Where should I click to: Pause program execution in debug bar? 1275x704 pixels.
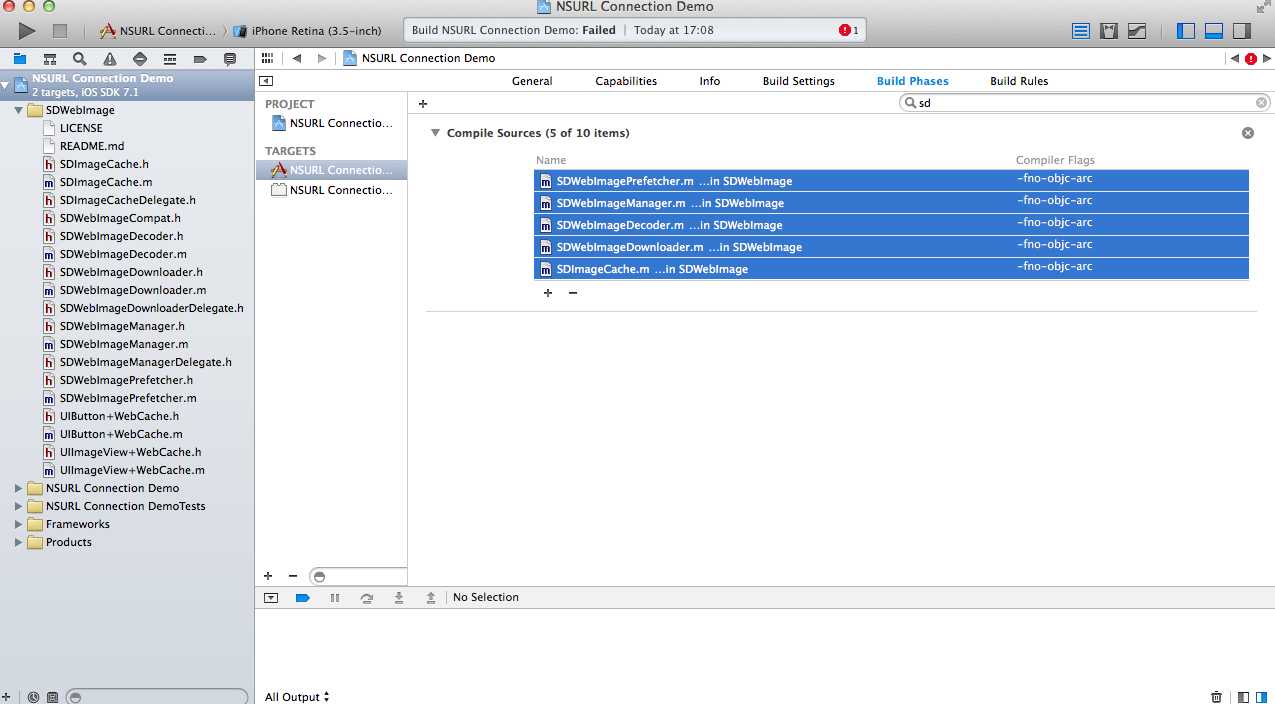click(335, 597)
